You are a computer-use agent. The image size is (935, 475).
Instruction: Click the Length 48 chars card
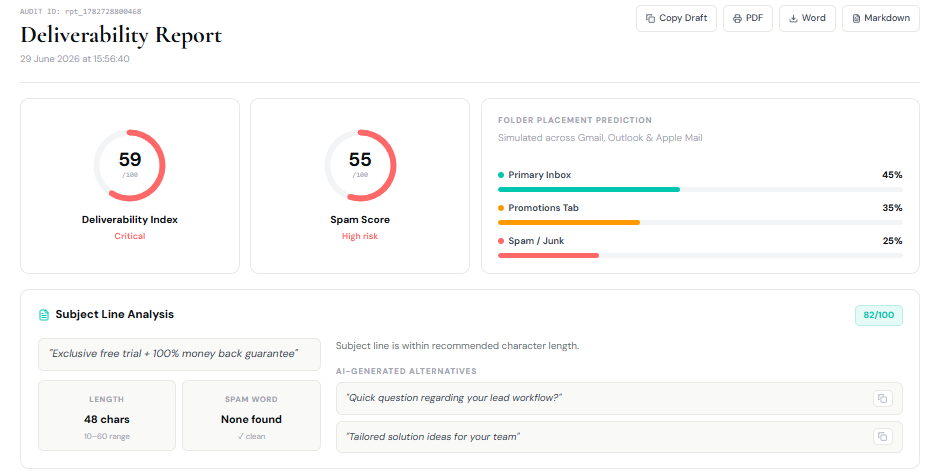(x=107, y=416)
